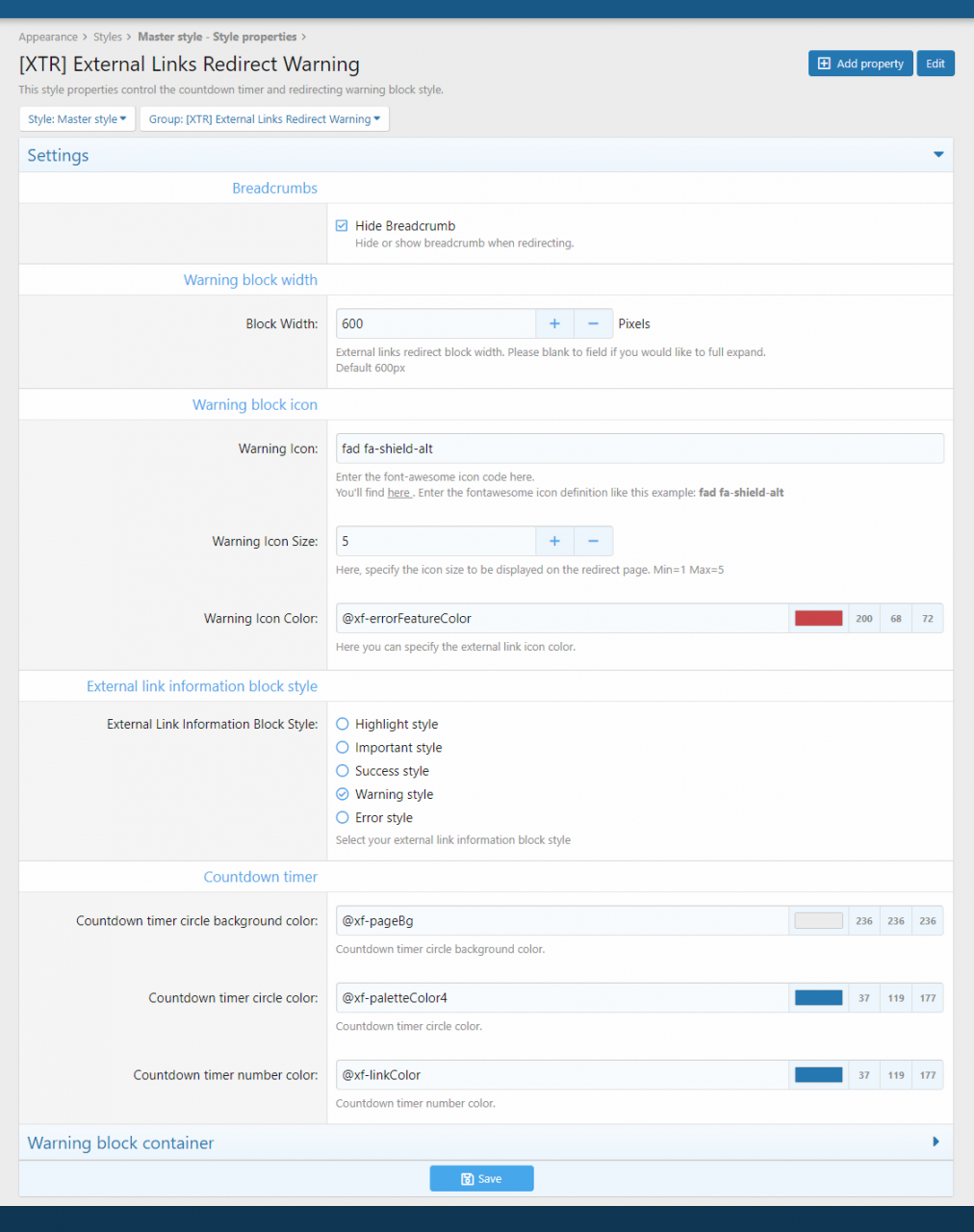
Task: Open the 'here' font-awesome link
Action: point(398,493)
